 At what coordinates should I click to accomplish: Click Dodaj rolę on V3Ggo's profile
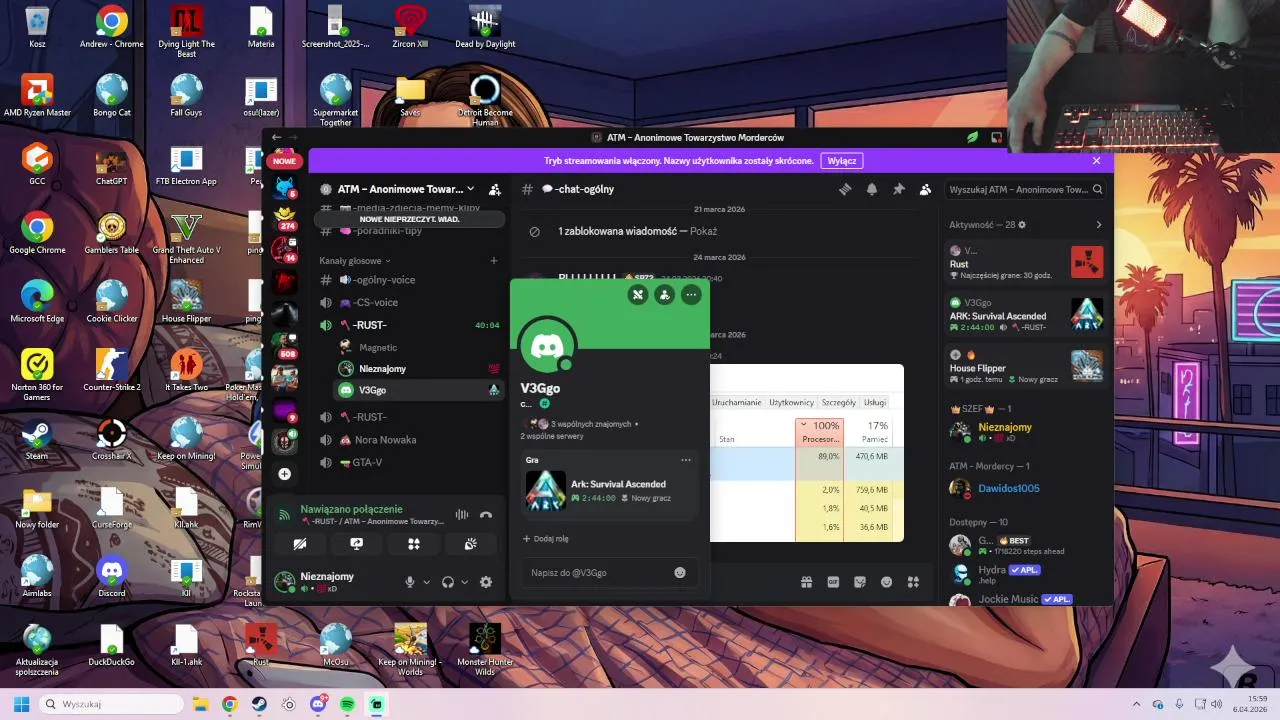point(545,538)
